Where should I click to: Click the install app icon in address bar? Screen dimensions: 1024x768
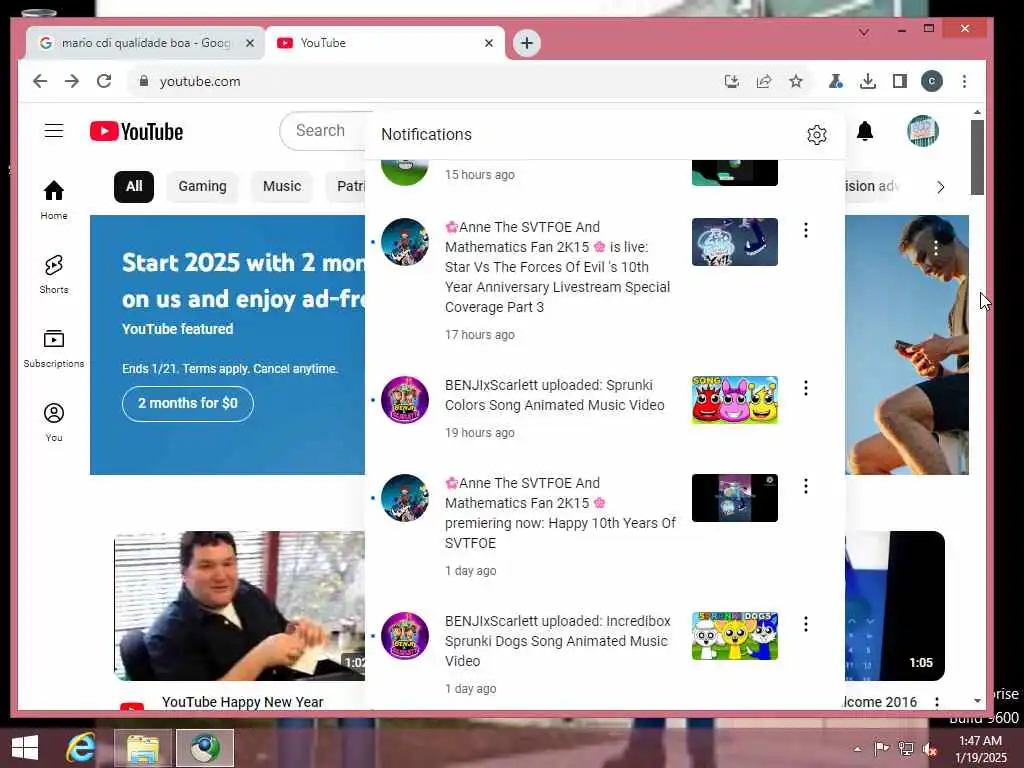coord(731,81)
